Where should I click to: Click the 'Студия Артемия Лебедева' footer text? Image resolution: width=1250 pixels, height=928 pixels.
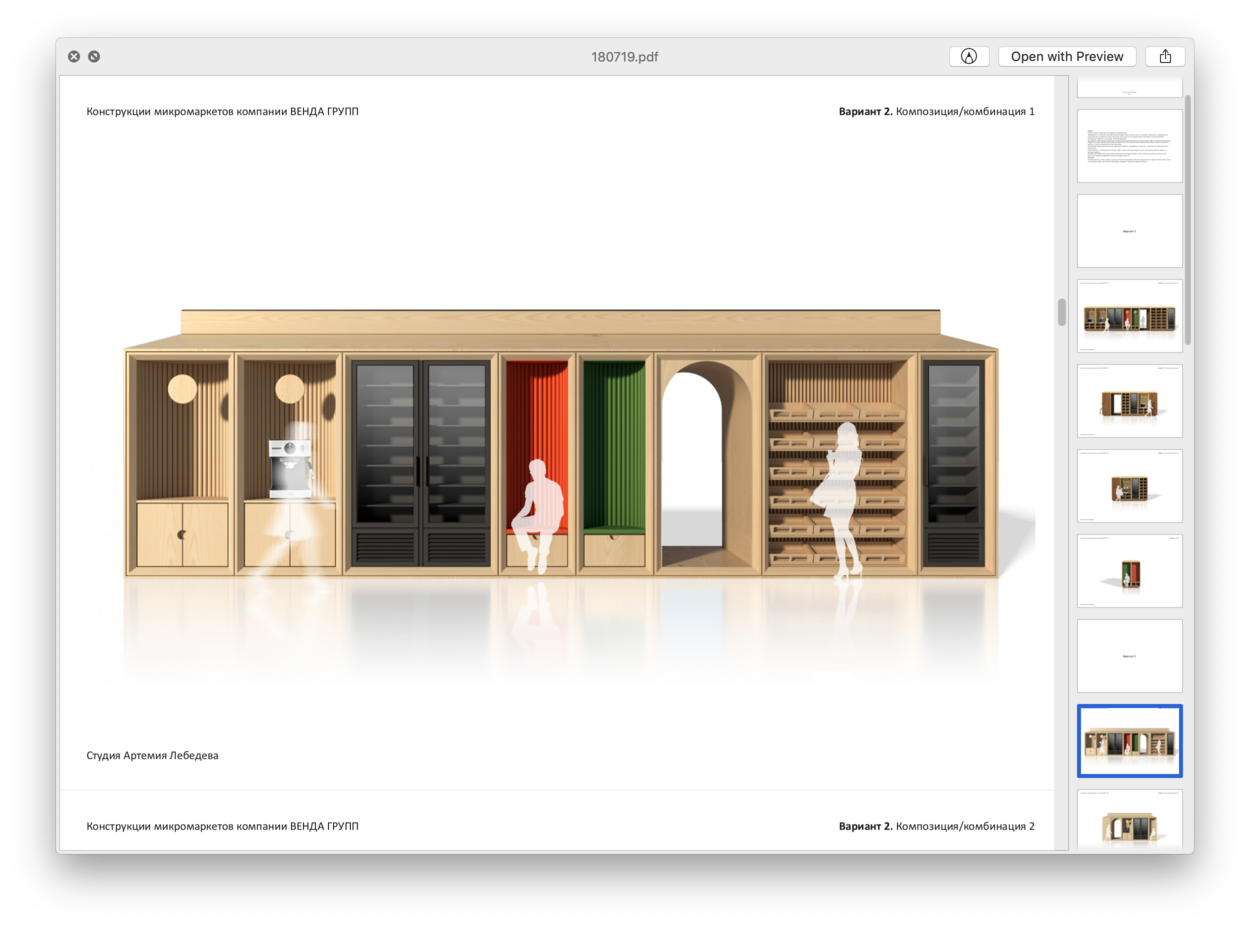tap(152, 756)
